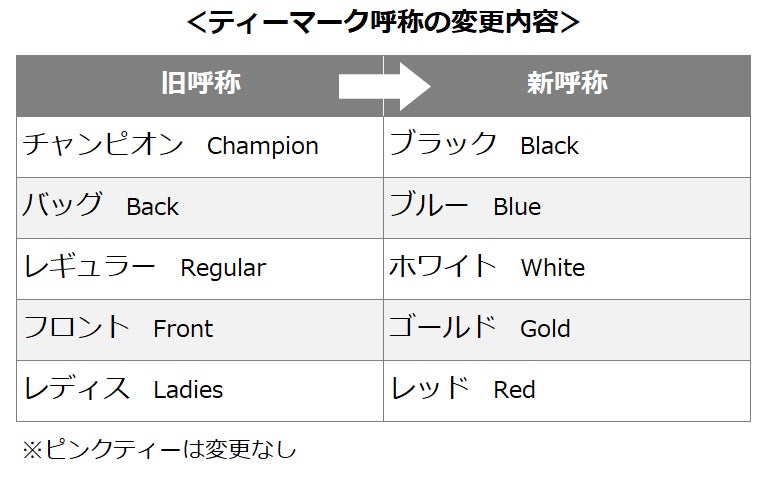Click the English word Champion
Viewport: 765px width, 482px height.
(x=262, y=146)
